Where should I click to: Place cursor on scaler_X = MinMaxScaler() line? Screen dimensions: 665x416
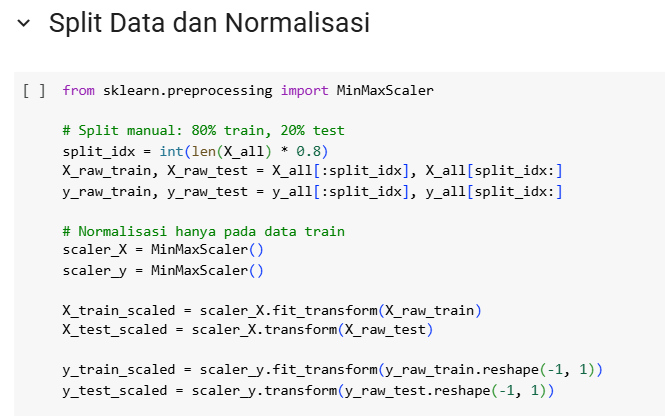tap(162, 251)
